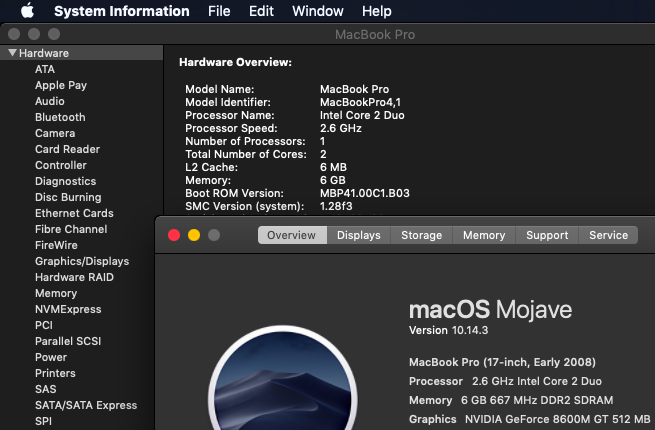Click the 2.6 GHz Processor Speed value
Image resolution: width=655 pixels, height=430 pixels.
[340, 128]
